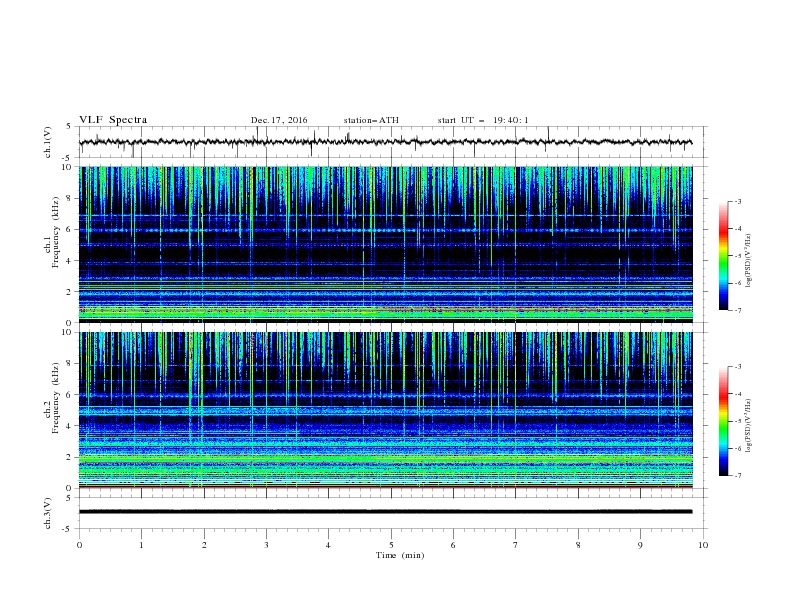
Task: Click the "station=ATH" label
Action: click(371, 120)
